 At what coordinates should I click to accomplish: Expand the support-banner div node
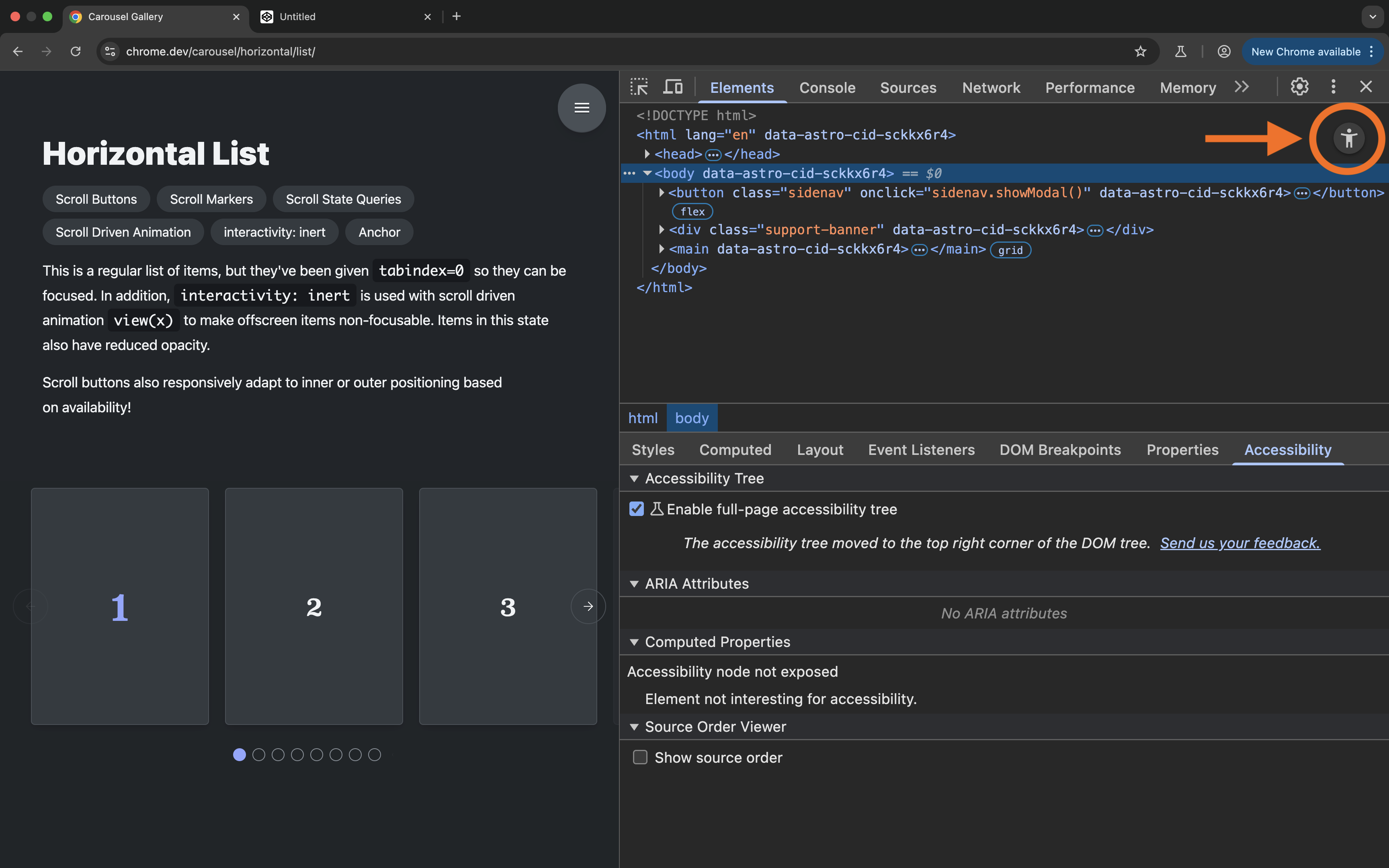click(x=661, y=230)
